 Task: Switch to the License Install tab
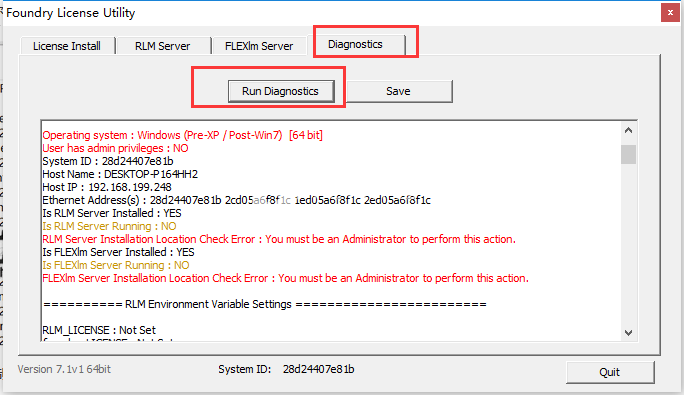point(67,46)
